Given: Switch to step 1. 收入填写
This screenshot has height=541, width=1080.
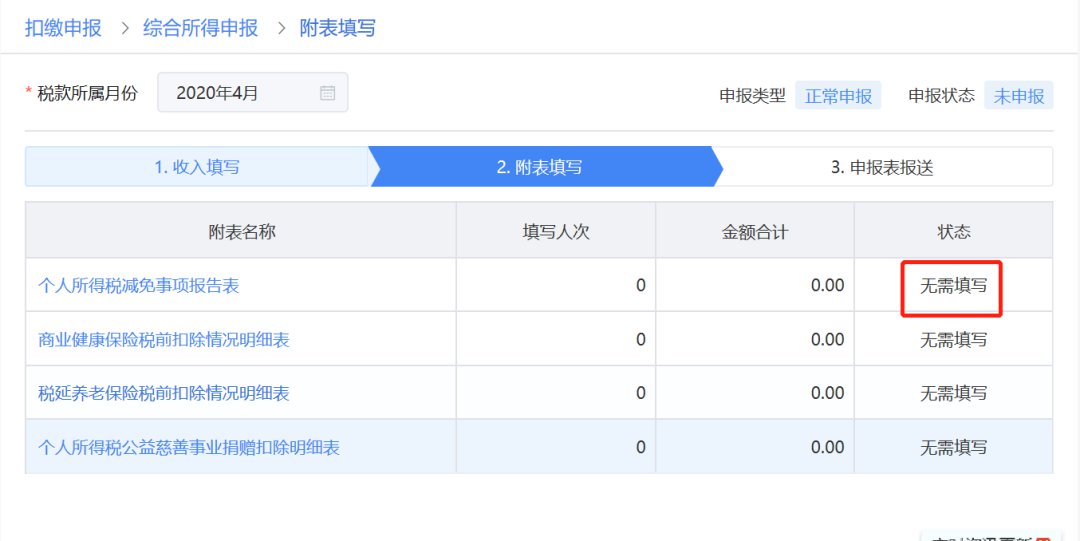Looking at the screenshot, I should 197,167.
